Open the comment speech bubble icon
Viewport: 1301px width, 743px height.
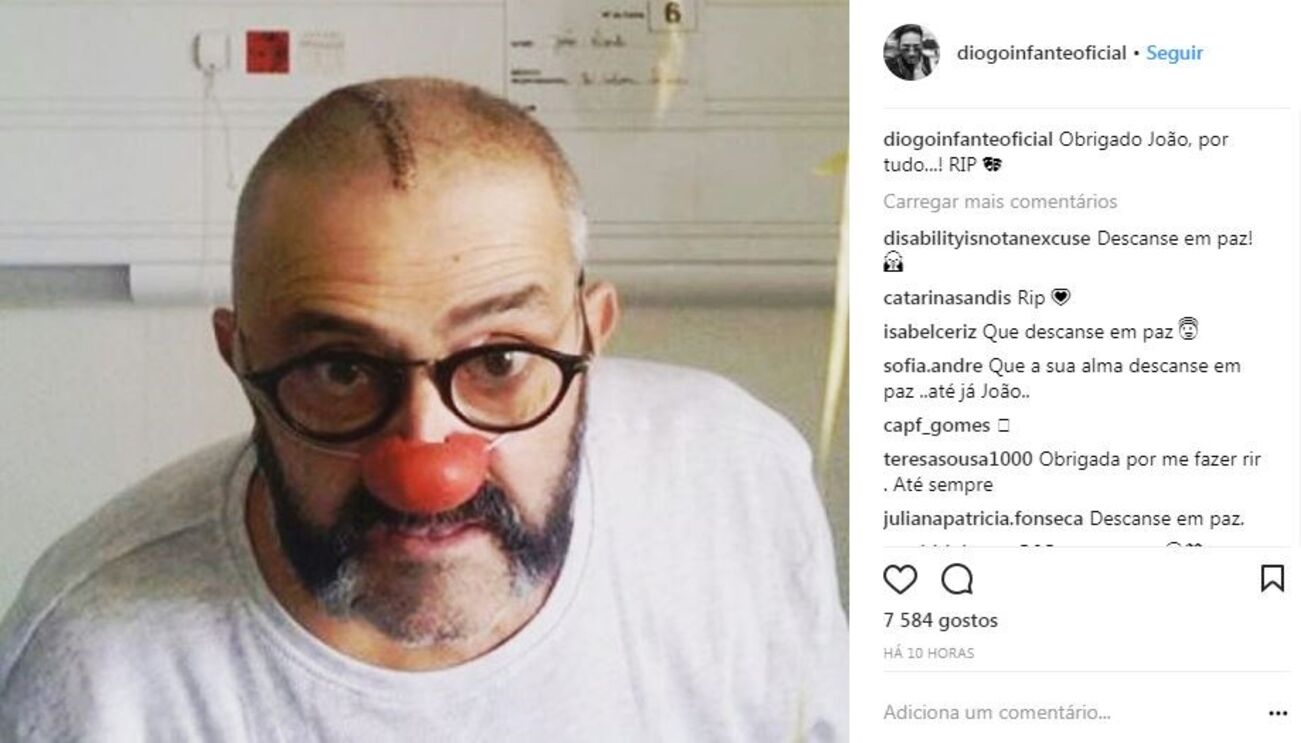(x=957, y=579)
